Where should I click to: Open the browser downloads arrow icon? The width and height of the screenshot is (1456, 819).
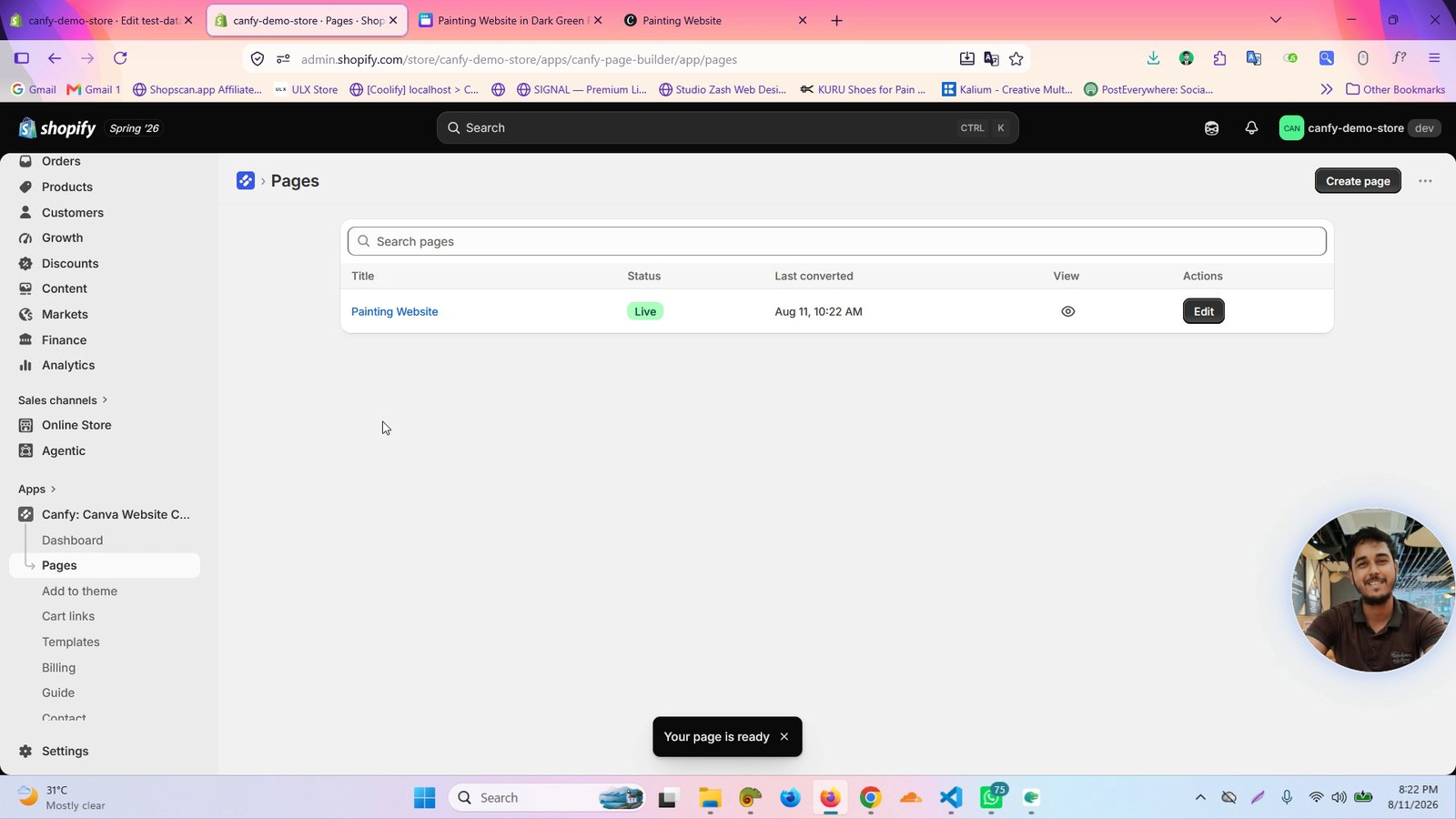1153,58
